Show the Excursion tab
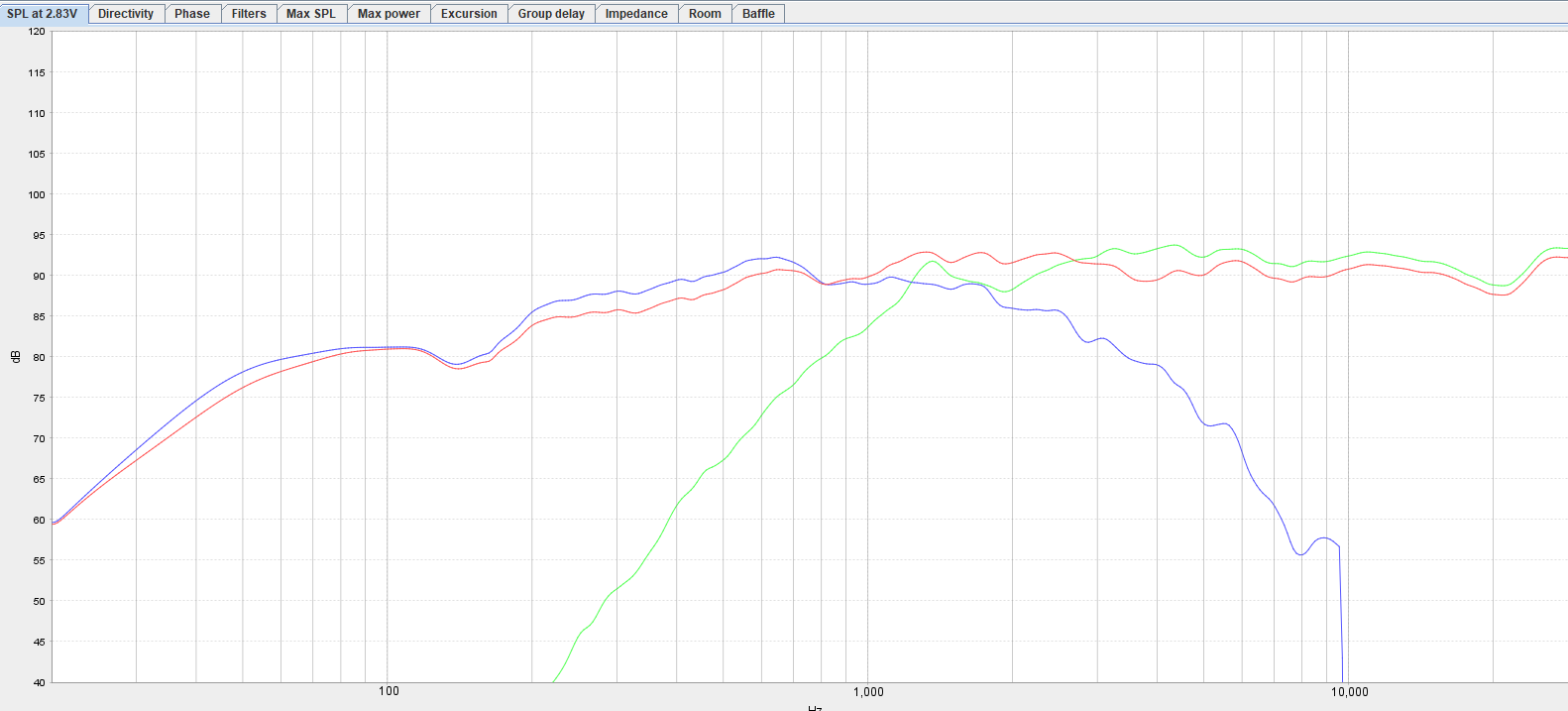1568x711 pixels. [x=469, y=13]
